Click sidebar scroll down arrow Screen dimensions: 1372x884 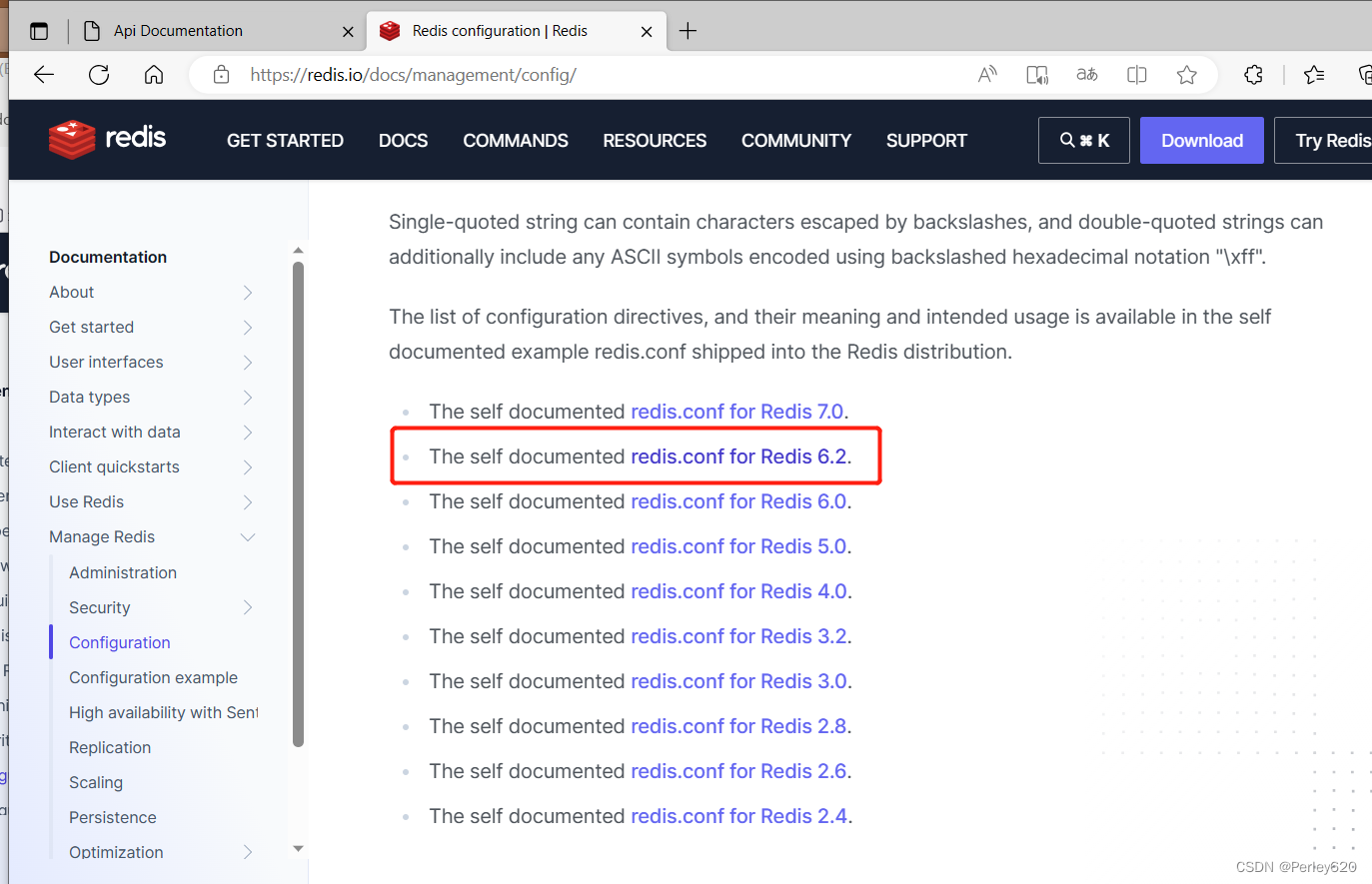[x=298, y=849]
